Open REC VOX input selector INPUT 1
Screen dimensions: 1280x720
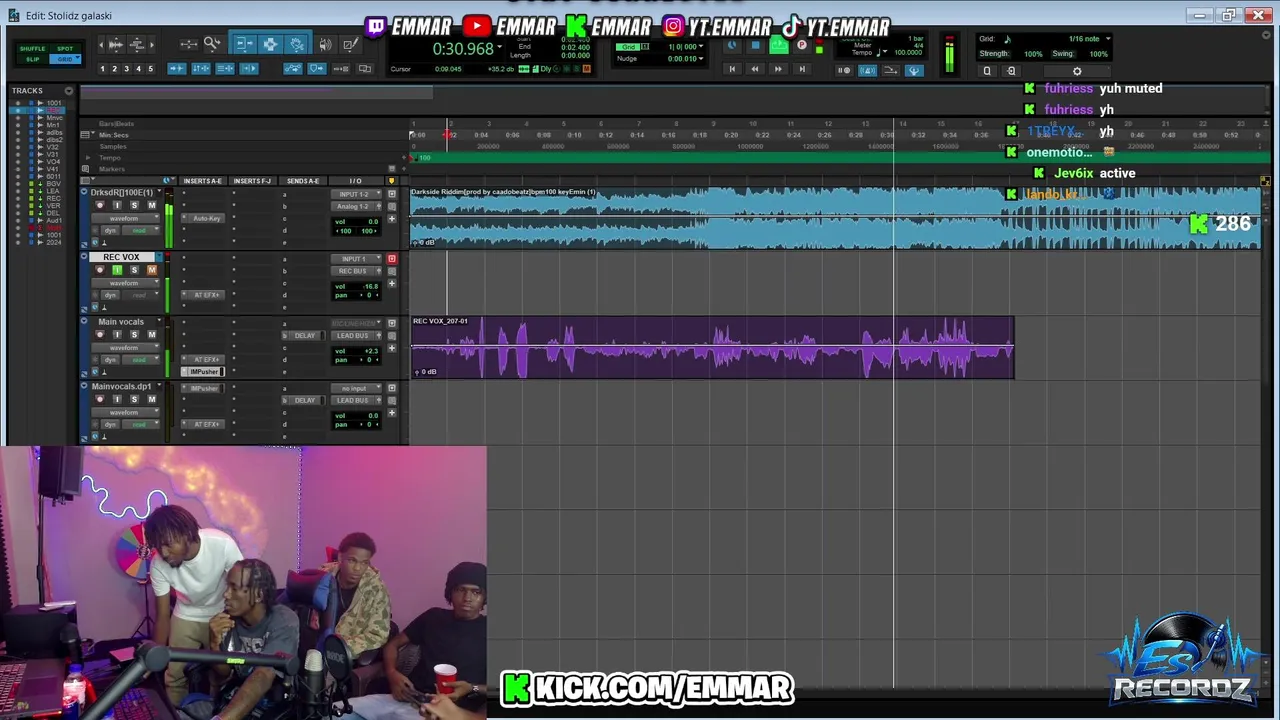pyautogui.click(x=356, y=259)
